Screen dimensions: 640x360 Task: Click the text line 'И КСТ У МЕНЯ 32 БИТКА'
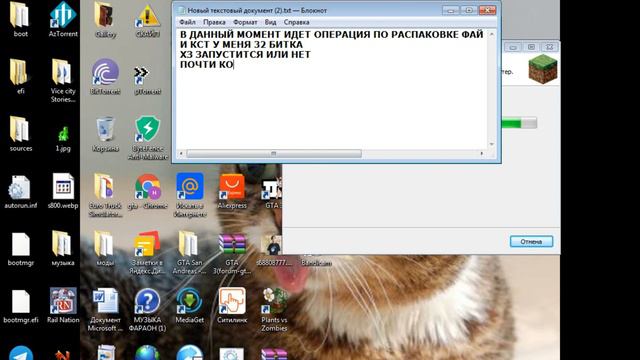(x=241, y=44)
